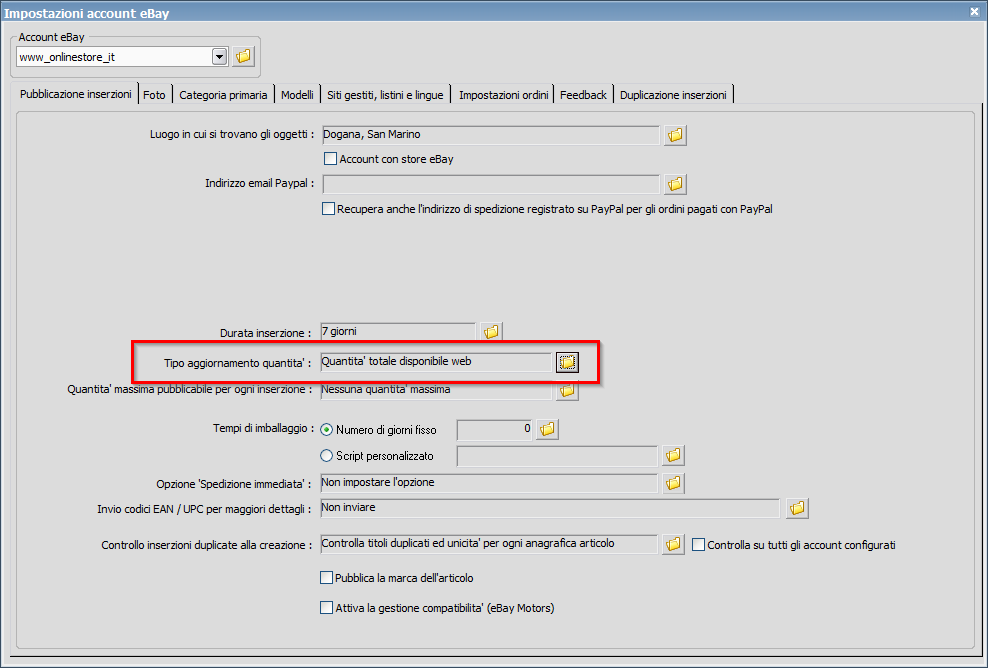Click the Non impostare l'opzione field

tap(489, 483)
